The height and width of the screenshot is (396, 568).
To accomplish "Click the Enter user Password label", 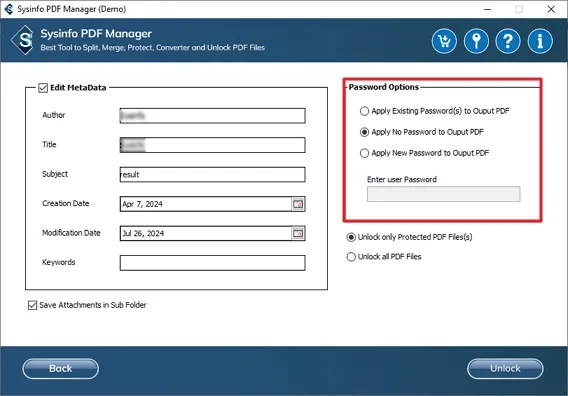I will pos(402,179).
